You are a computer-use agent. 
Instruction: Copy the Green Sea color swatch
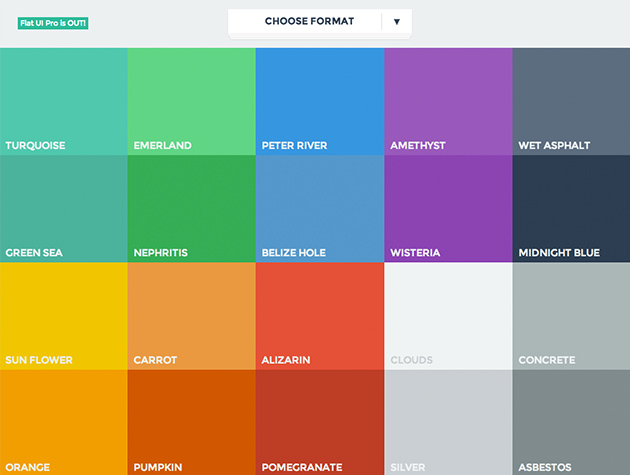click(x=64, y=209)
